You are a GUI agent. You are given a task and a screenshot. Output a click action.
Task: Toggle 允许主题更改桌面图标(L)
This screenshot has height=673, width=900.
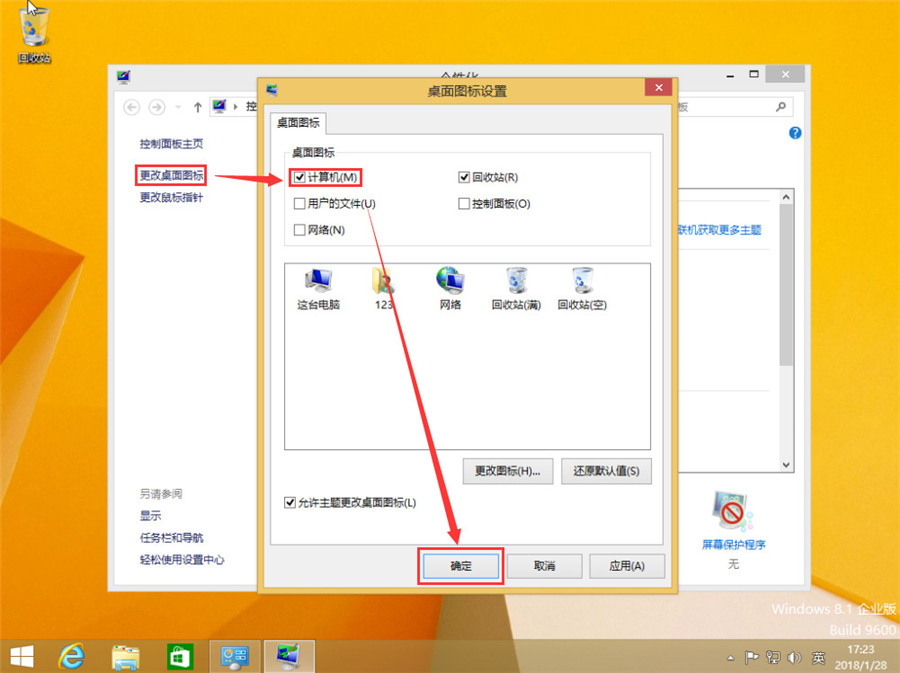pyautogui.click(x=290, y=503)
